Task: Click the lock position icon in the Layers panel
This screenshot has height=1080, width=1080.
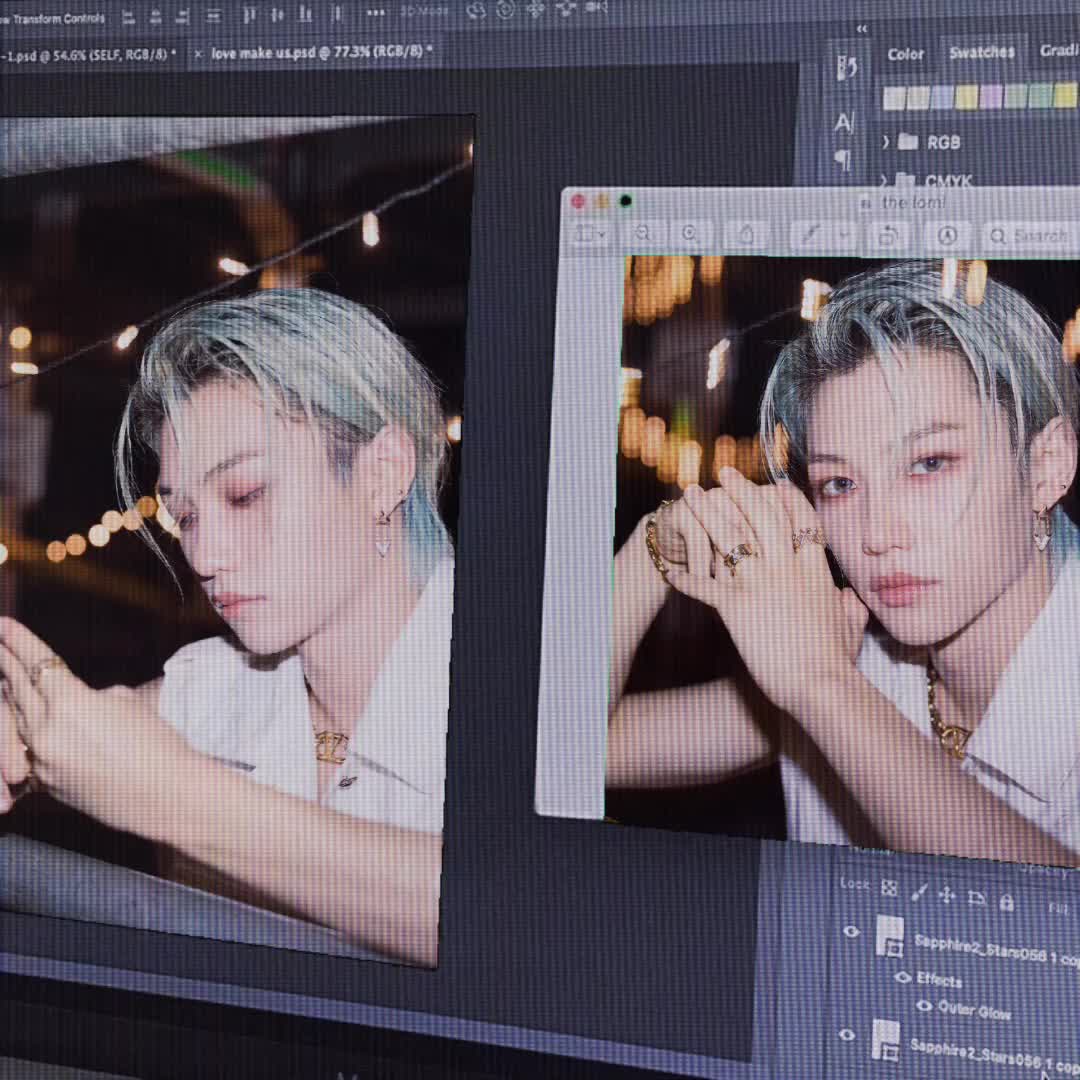Action: point(946,895)
